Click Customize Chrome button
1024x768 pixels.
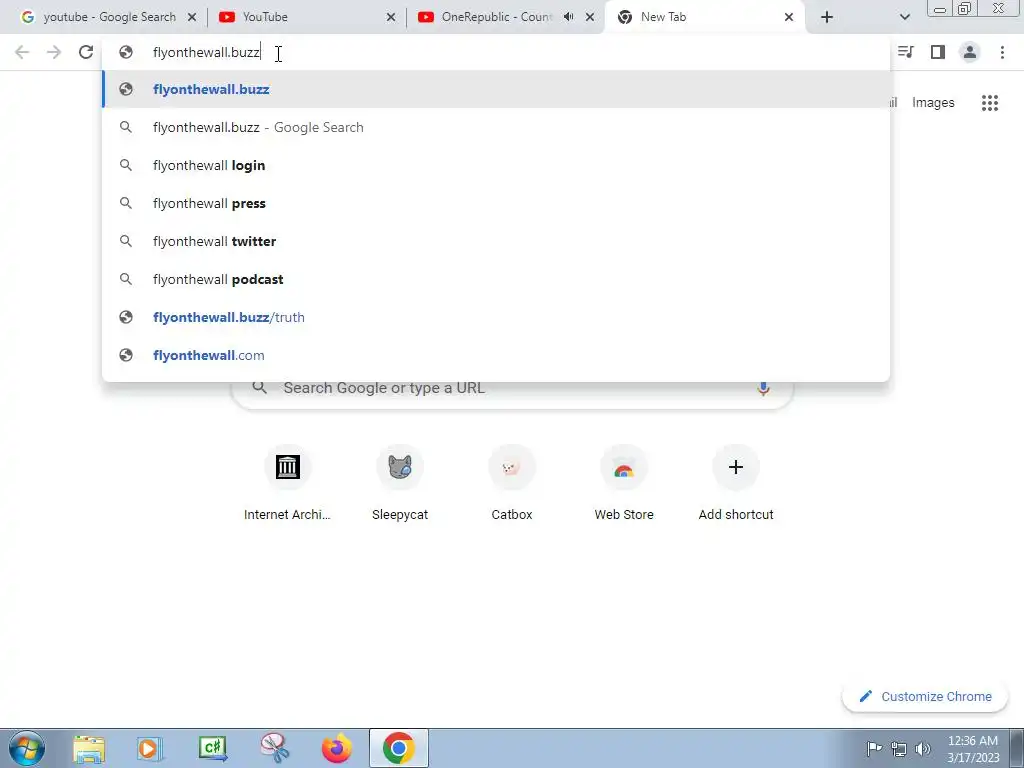[925, 697]
